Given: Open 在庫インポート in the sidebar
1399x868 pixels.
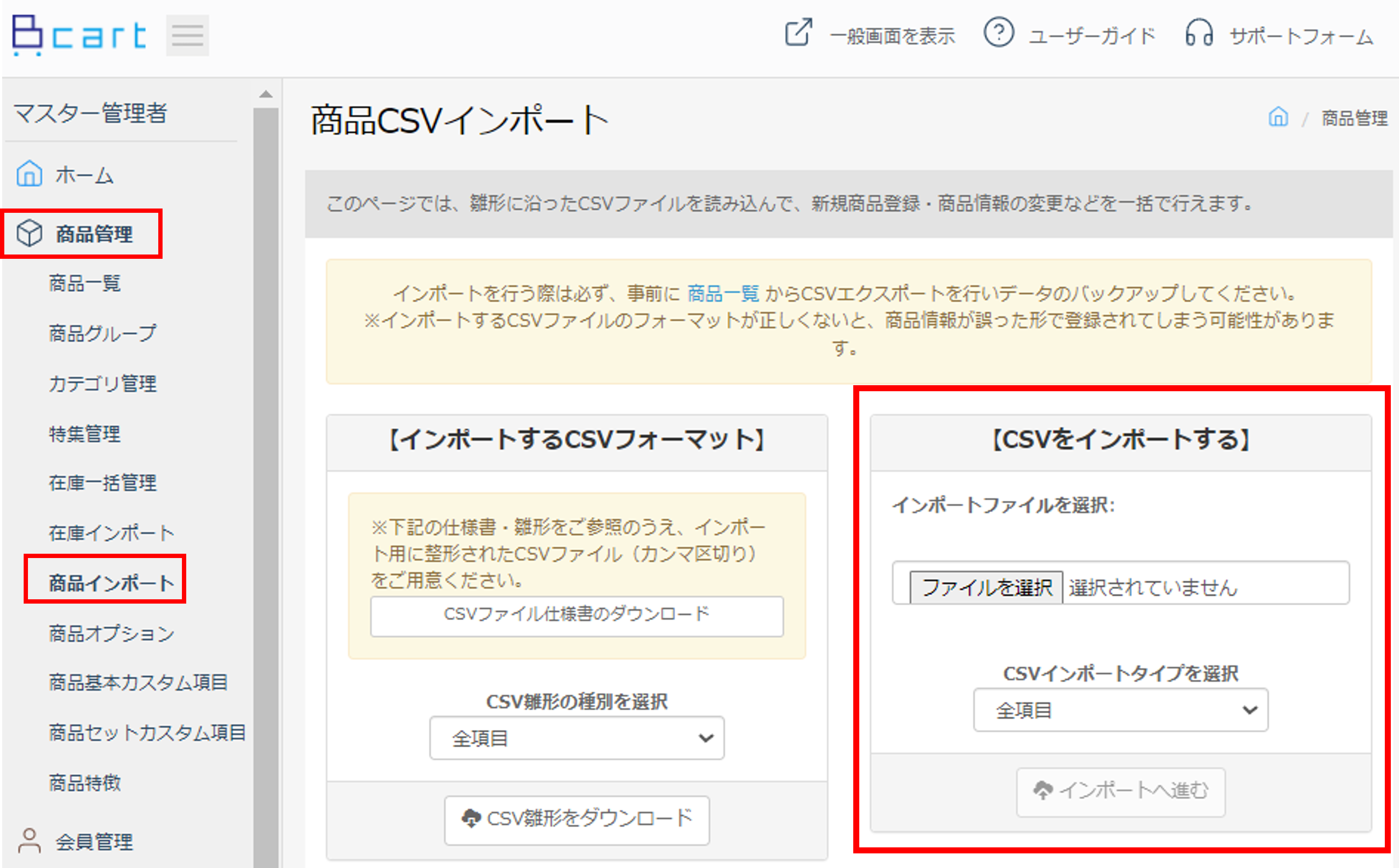Looking at the screenshot, I should click(111, 534).
